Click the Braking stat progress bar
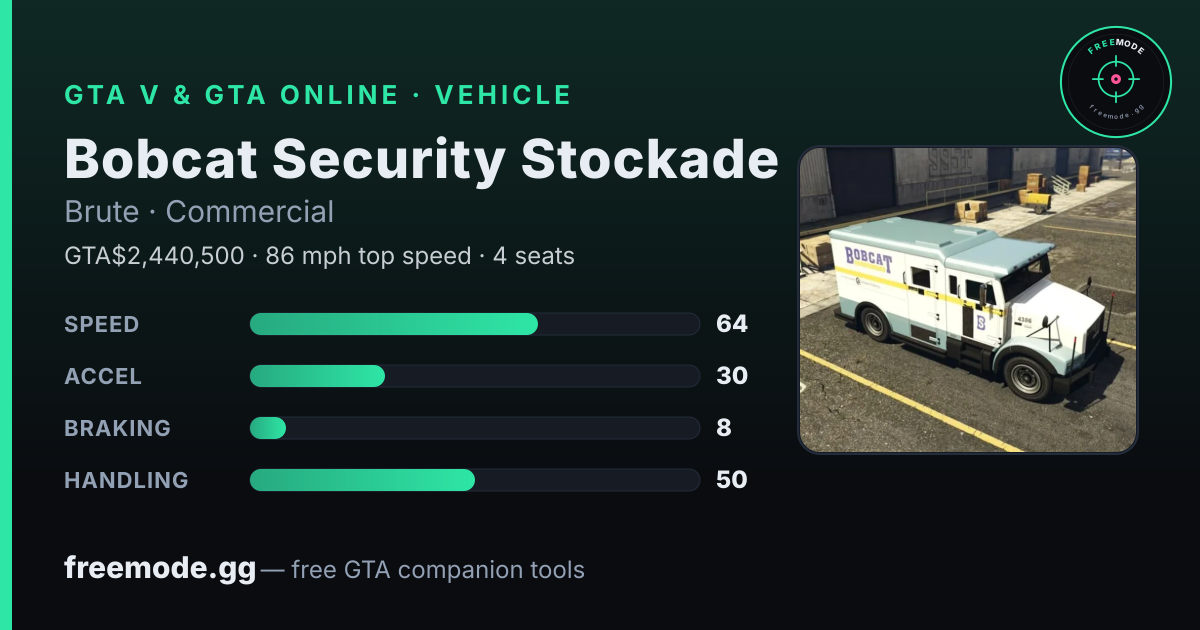Viewport: 1200px width, 630px height. tap(474, 428)
